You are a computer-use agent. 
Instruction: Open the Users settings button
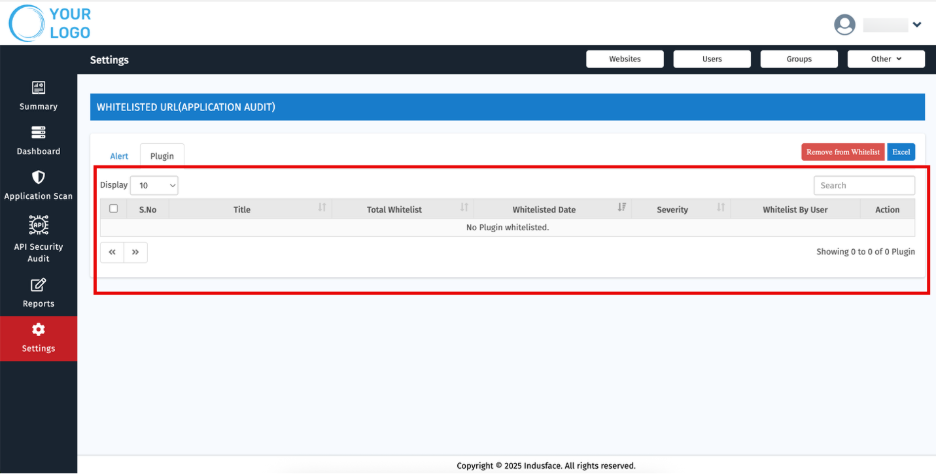pos(712,59)
